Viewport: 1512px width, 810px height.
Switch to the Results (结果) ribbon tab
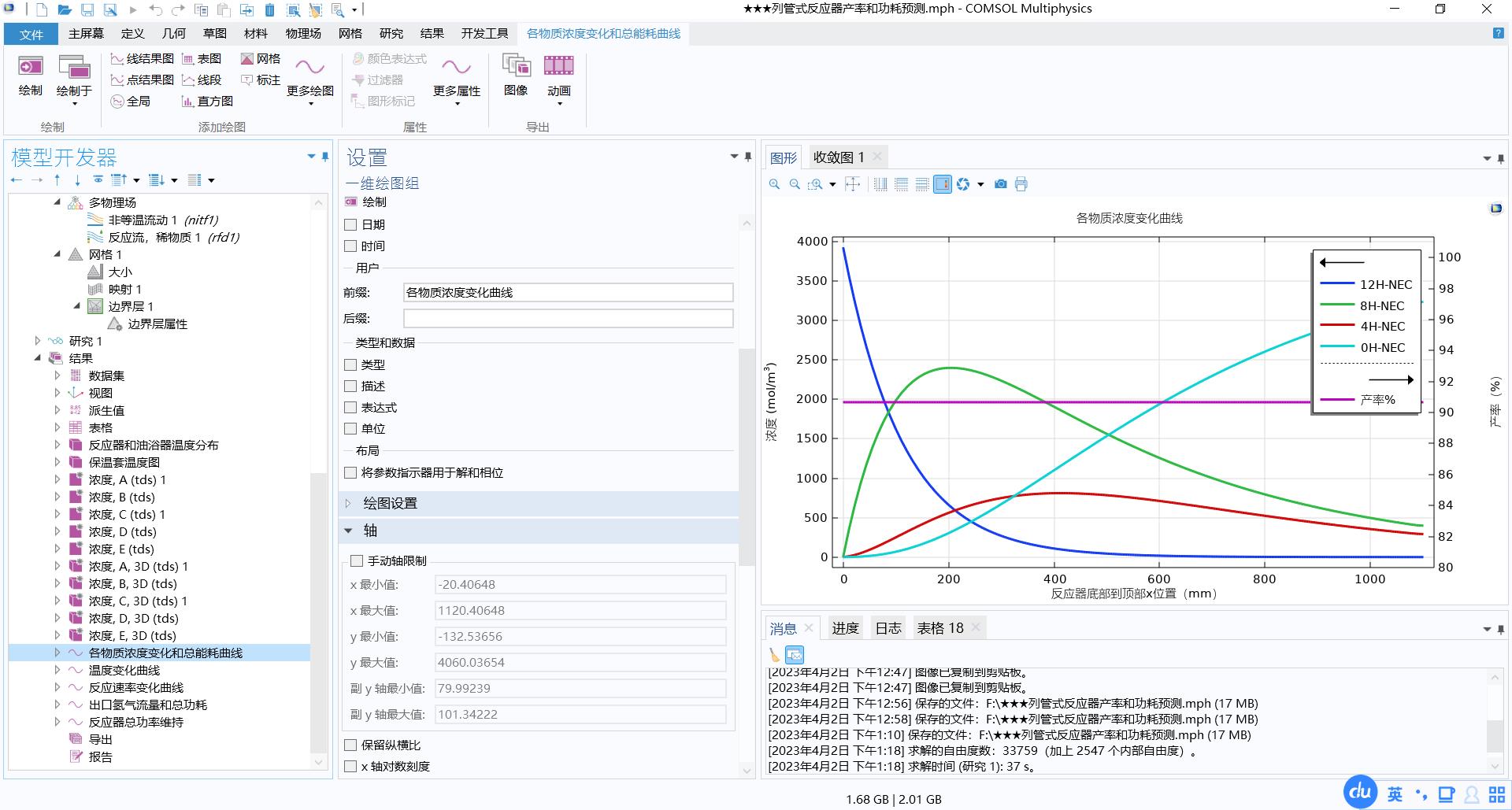(x=432, y=34)
